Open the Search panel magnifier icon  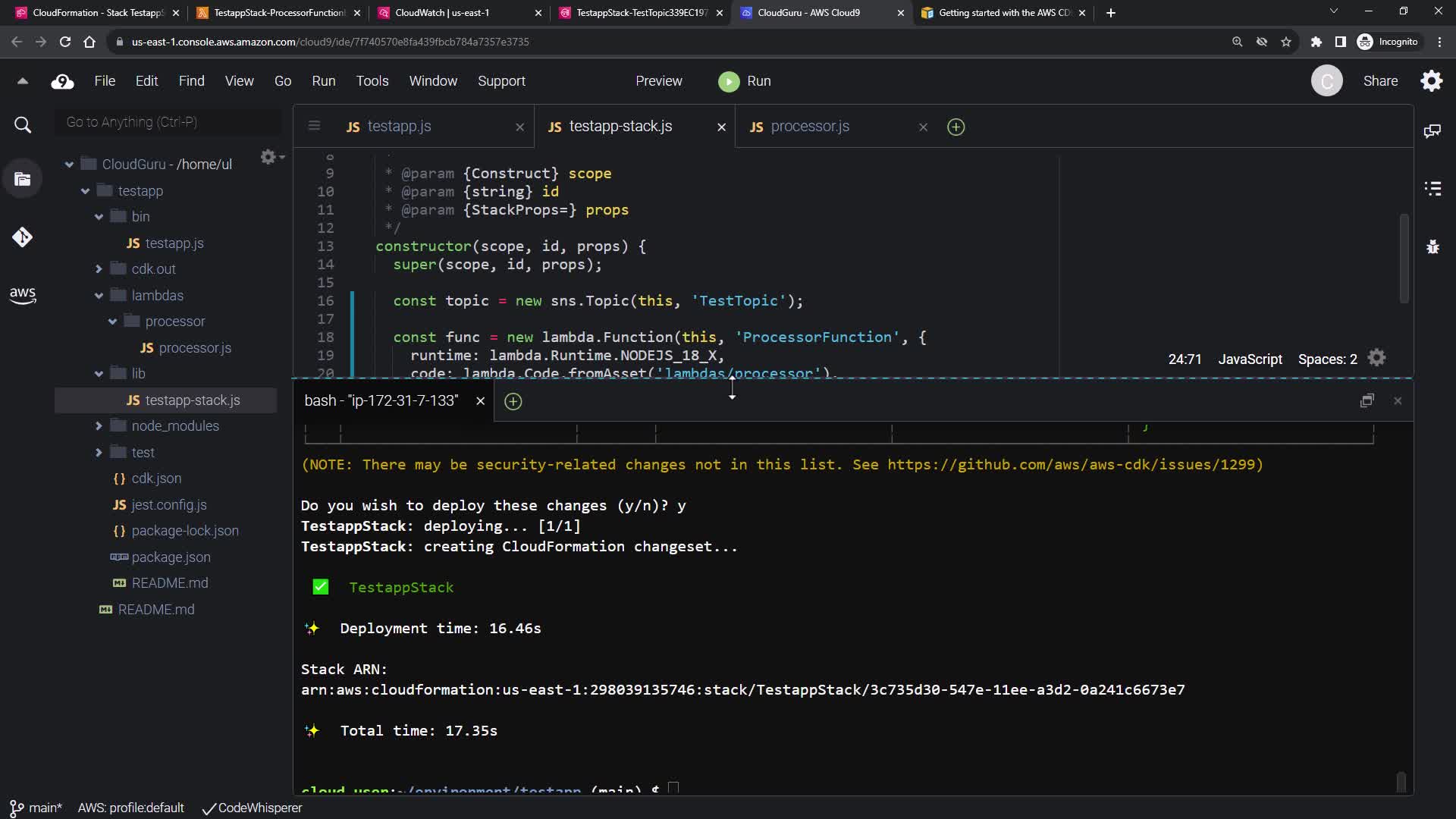(x=23, y=125)
